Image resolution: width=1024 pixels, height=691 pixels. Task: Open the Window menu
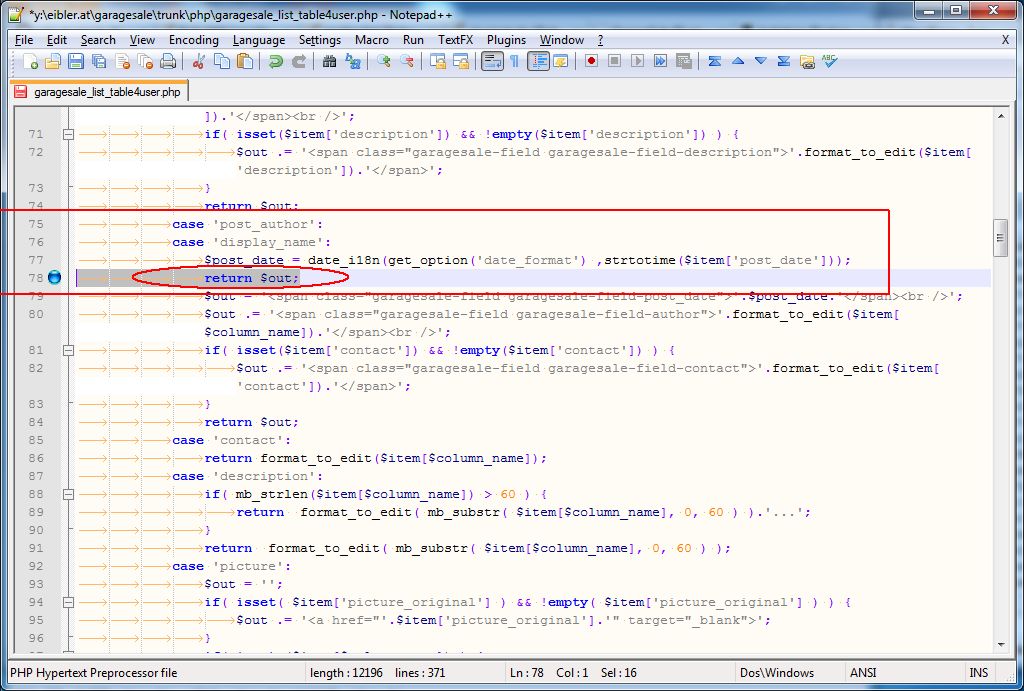(562, 40)
